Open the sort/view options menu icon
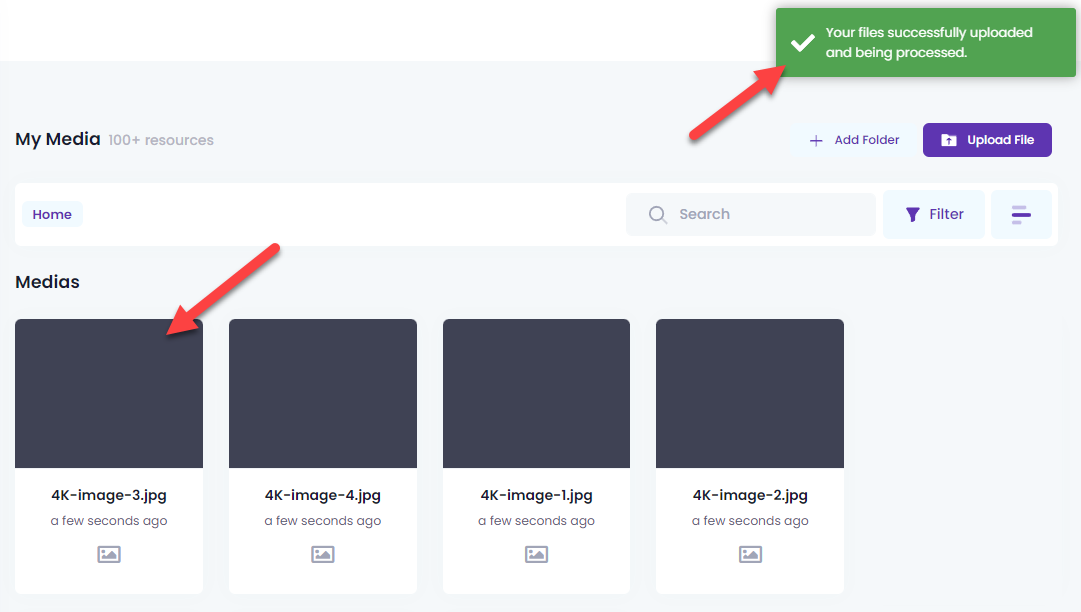The width and height of the screenshot is (1081, 612). point(1021,214)
